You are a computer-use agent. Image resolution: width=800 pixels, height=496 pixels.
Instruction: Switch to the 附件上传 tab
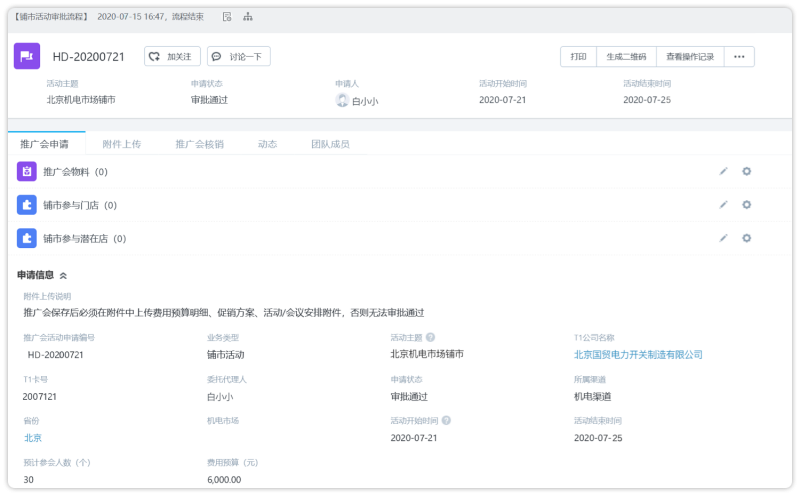coord(122,144)
